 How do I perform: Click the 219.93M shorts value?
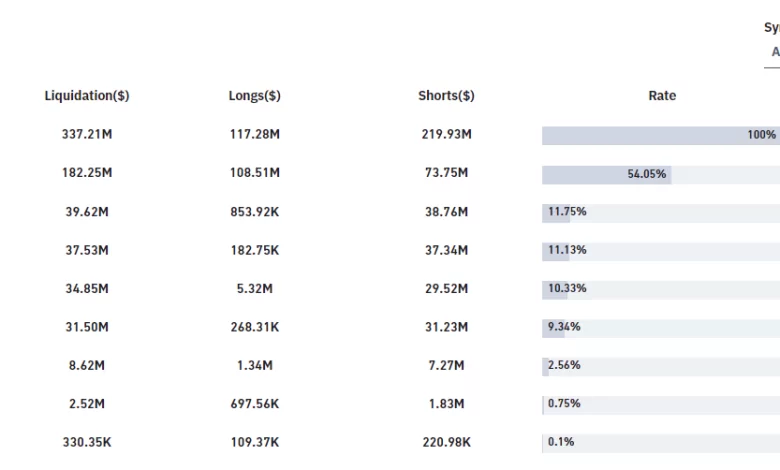pyautogui.click(x=446, y=134)
